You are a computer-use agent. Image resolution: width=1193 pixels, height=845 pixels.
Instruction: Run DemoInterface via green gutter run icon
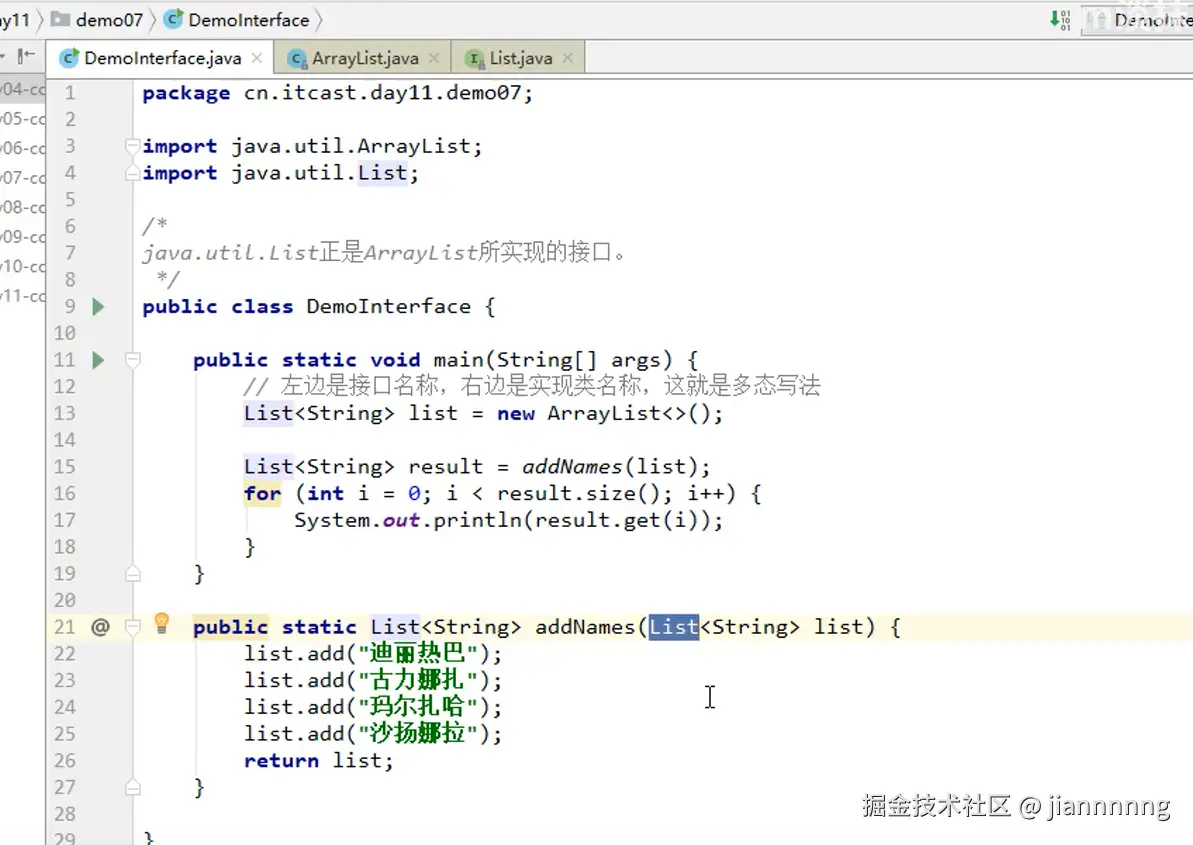(x=97, y=306)
